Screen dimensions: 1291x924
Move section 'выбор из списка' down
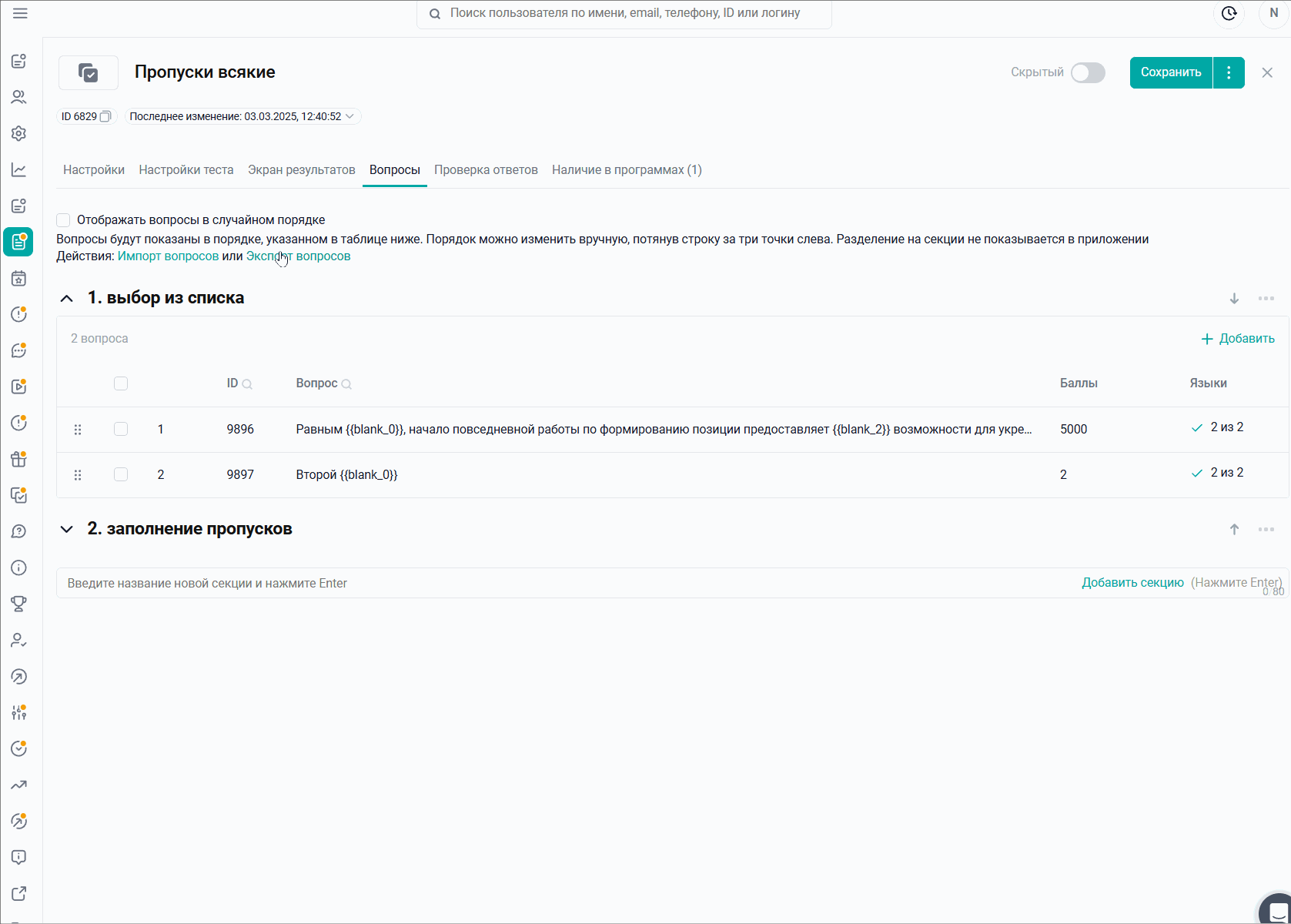coord(1234,298)
